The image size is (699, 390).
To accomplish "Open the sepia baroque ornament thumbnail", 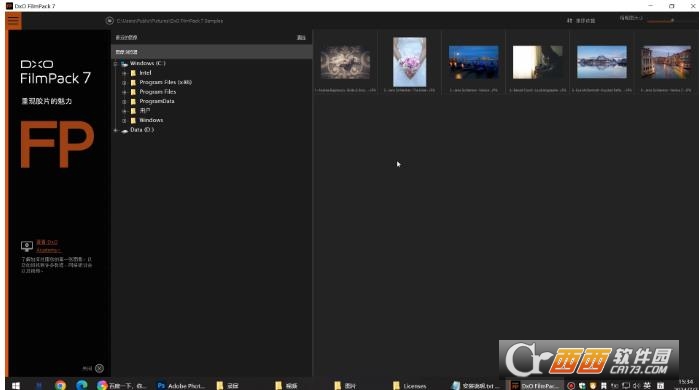I will (345, 62).
